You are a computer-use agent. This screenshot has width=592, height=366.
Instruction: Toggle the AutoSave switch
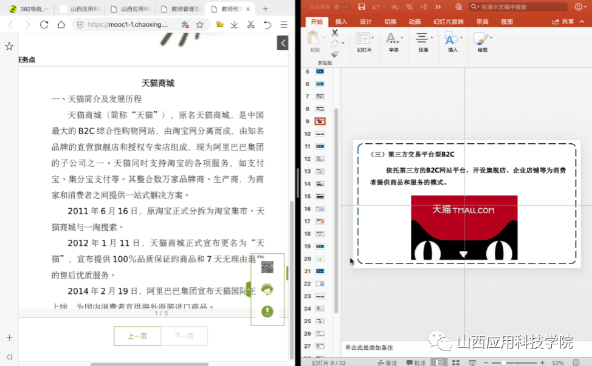click(341, 6)
